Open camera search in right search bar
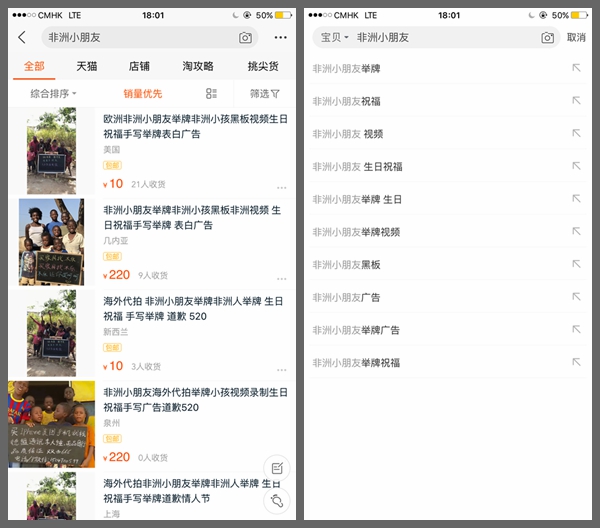This screenshot has height=528, width=600. tap(548, 37)
